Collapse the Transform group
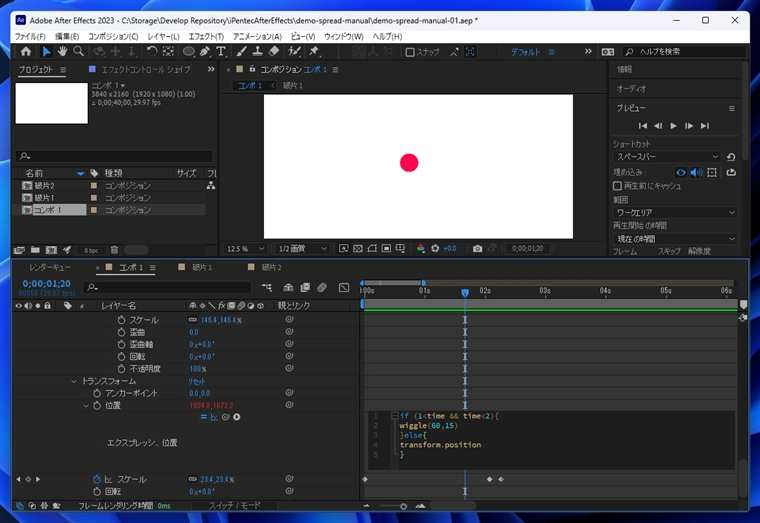Image resolution: width=760 pixels, height=523 pixels. tap(74, 381)
